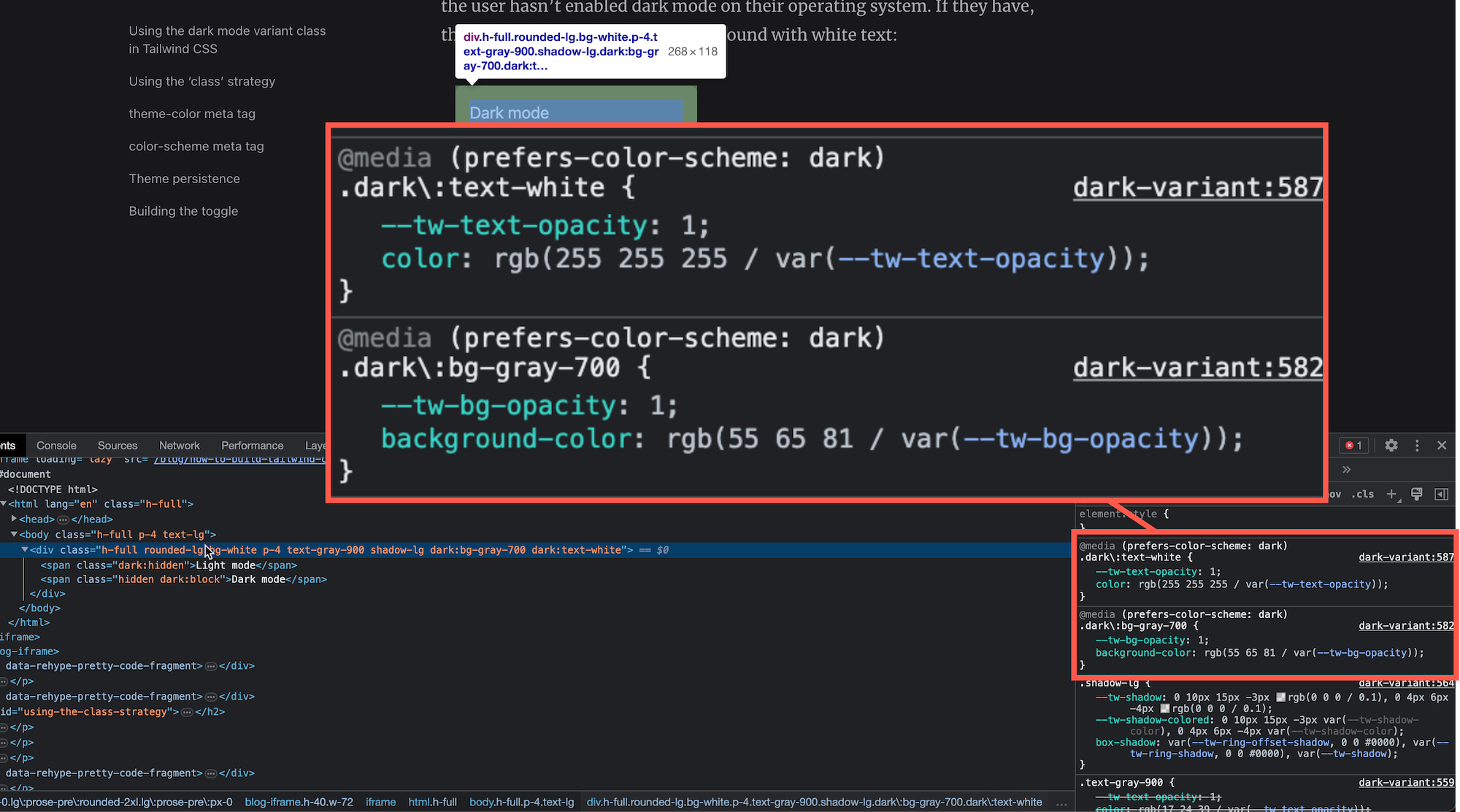
Task: Jump to theme-color meta tag section
Action: tap(192, 114)
